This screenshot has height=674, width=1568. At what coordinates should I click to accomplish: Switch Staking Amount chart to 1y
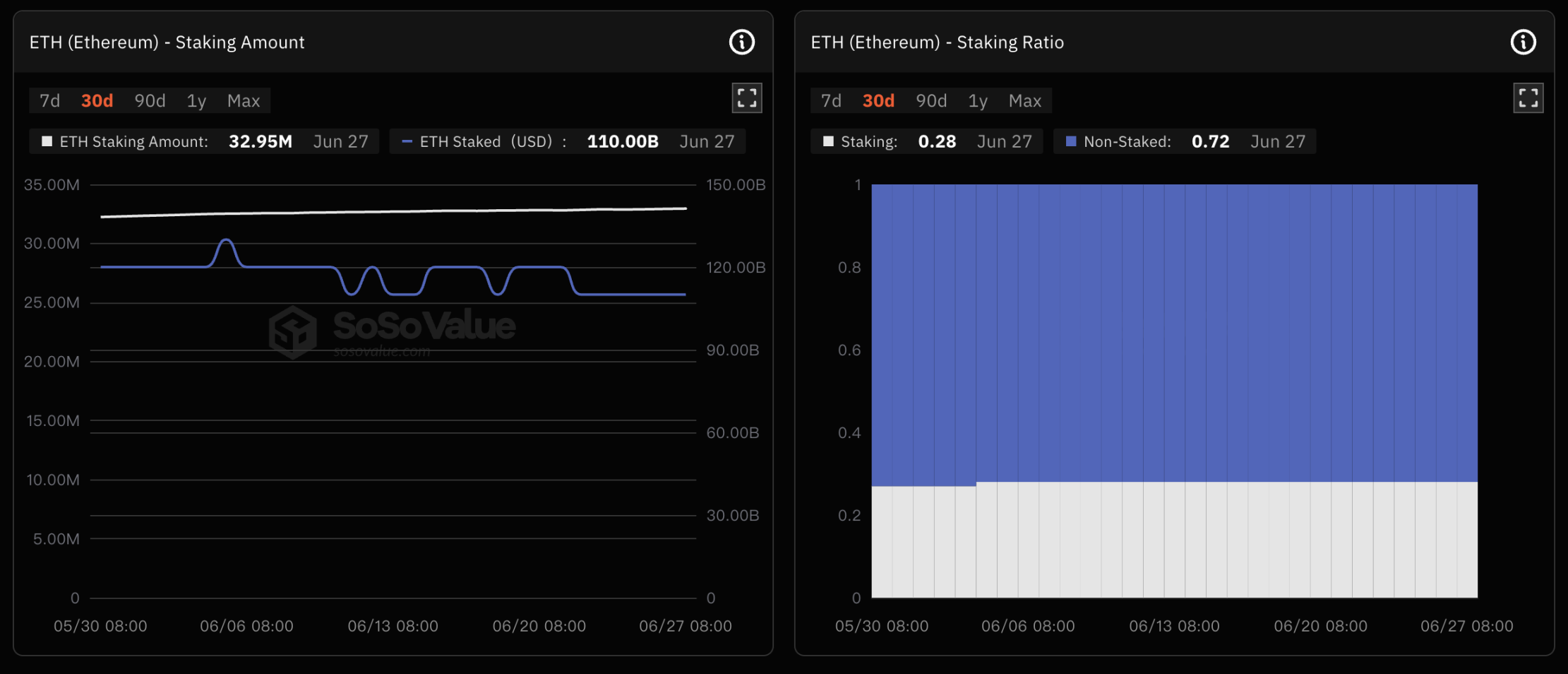coord(196,101)
